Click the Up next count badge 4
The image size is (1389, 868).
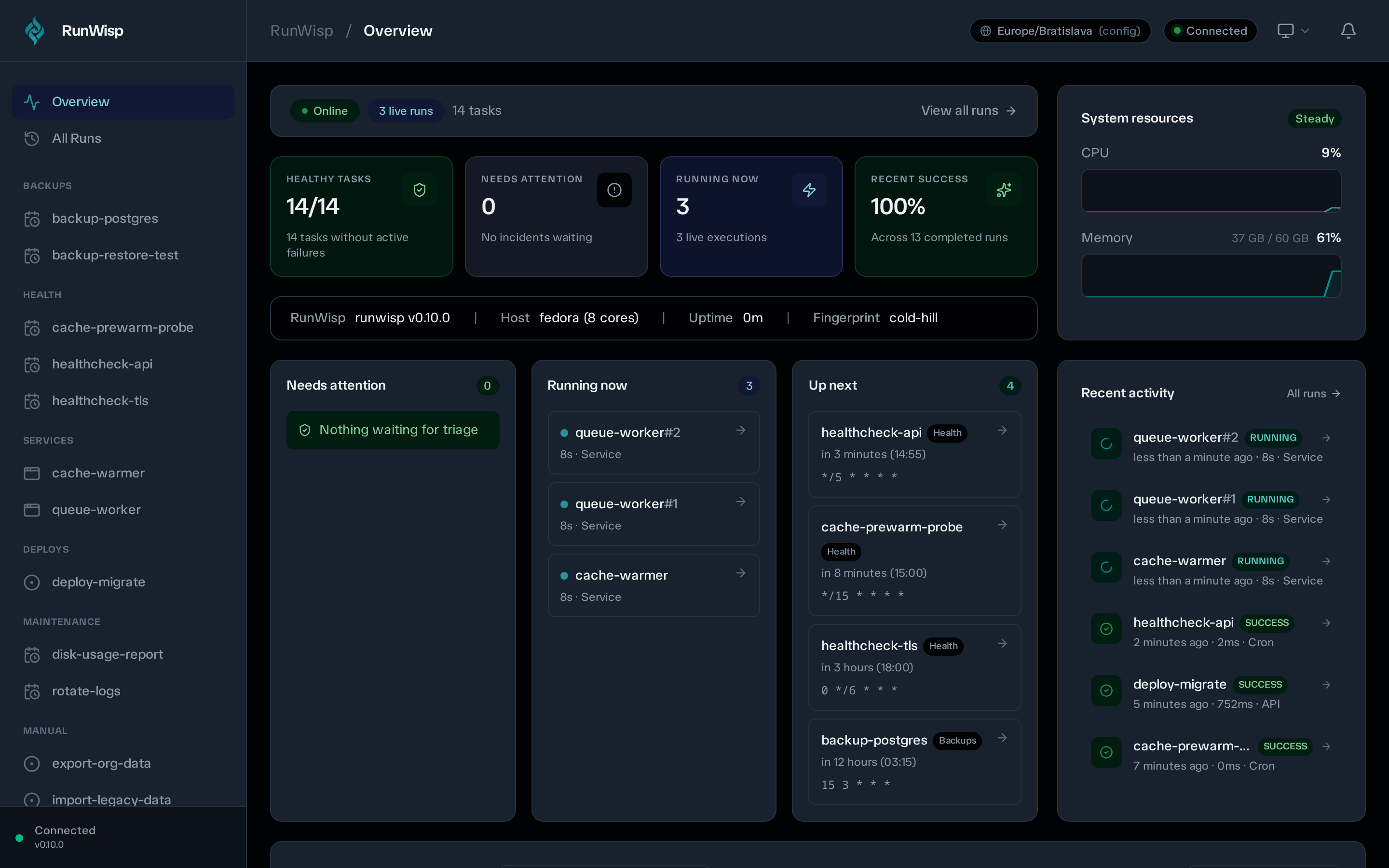(x=1010, y=386)
